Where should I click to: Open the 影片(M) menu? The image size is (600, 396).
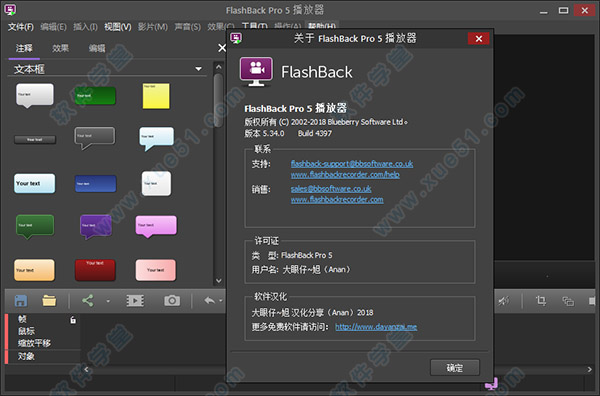coord(153,27)
